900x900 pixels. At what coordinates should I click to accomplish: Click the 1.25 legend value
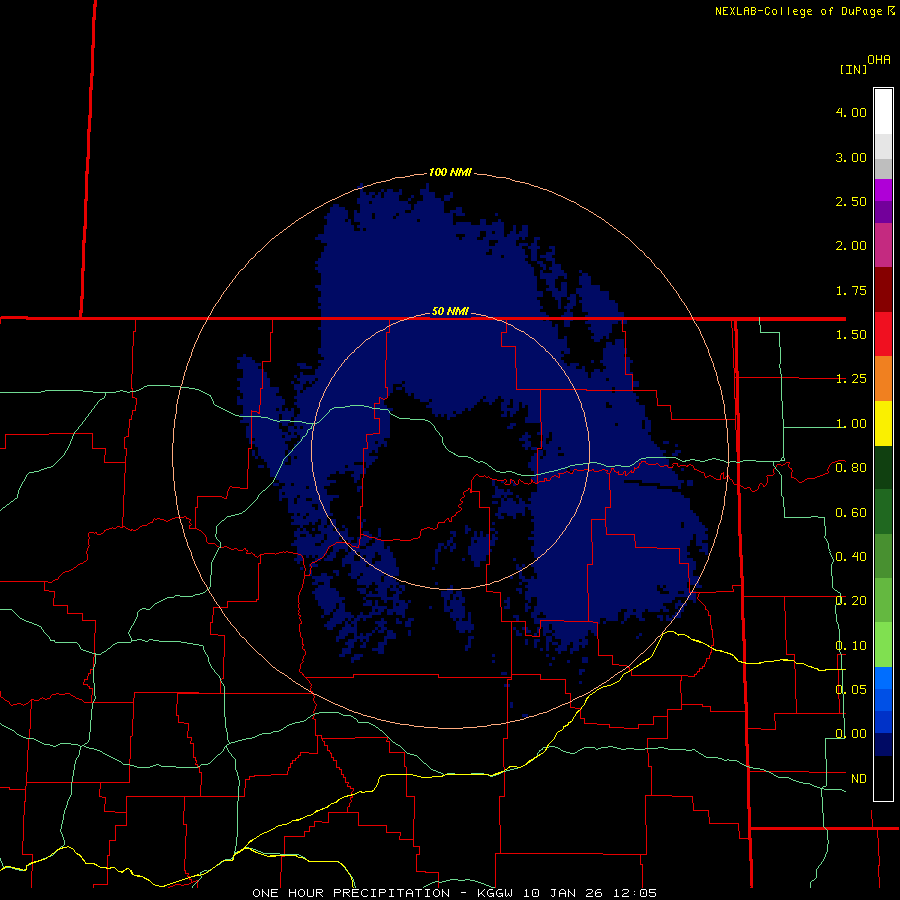tap(851, 379)
